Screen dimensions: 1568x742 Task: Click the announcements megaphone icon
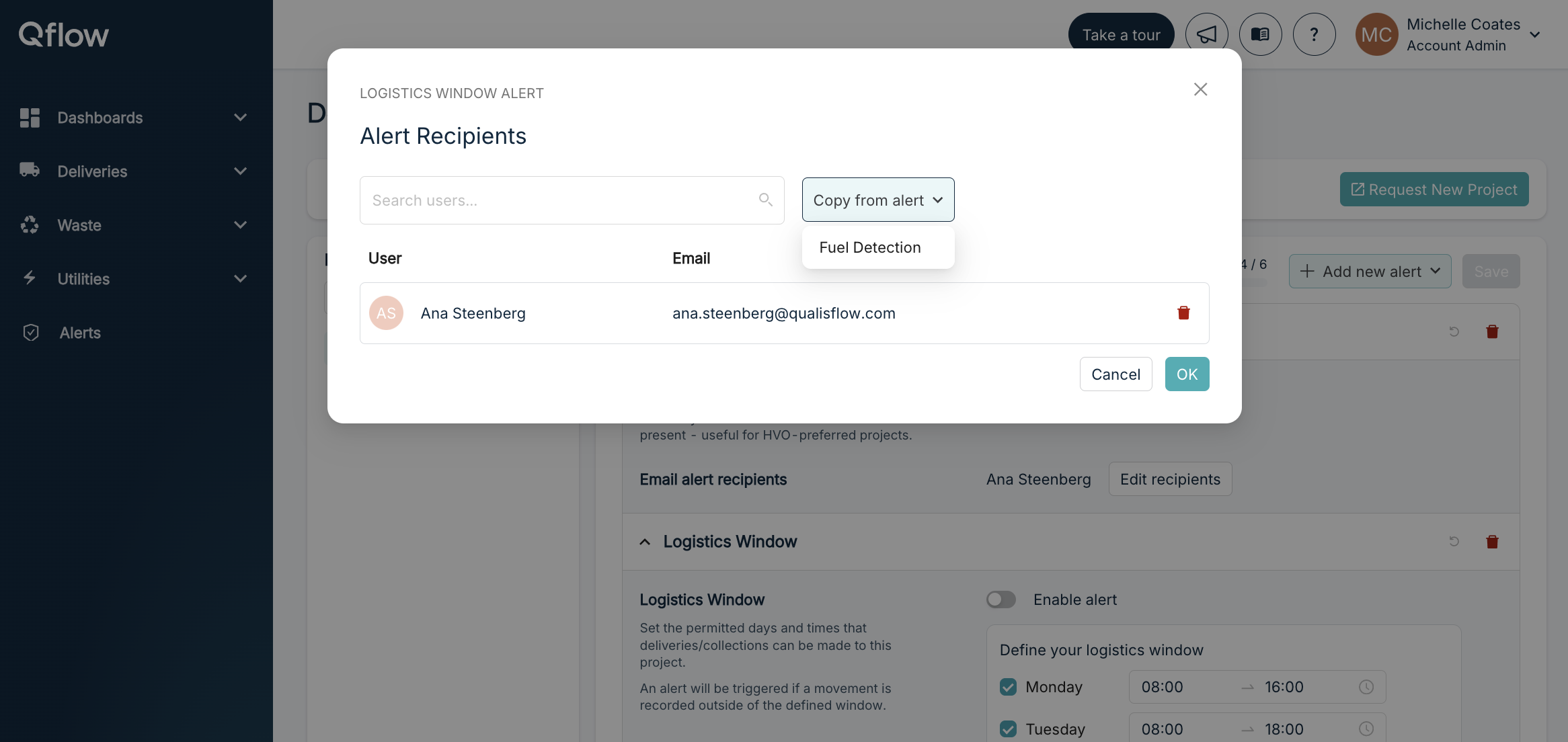[1206, 34]
